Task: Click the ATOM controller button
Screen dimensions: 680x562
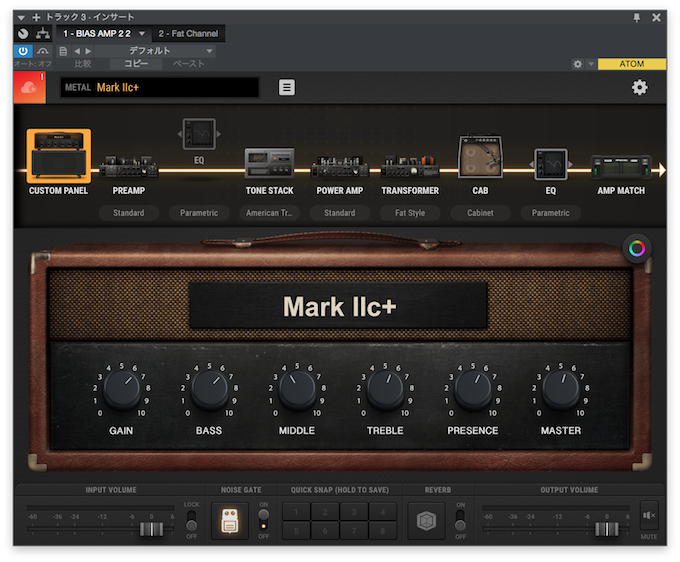Action: point(631,64)
